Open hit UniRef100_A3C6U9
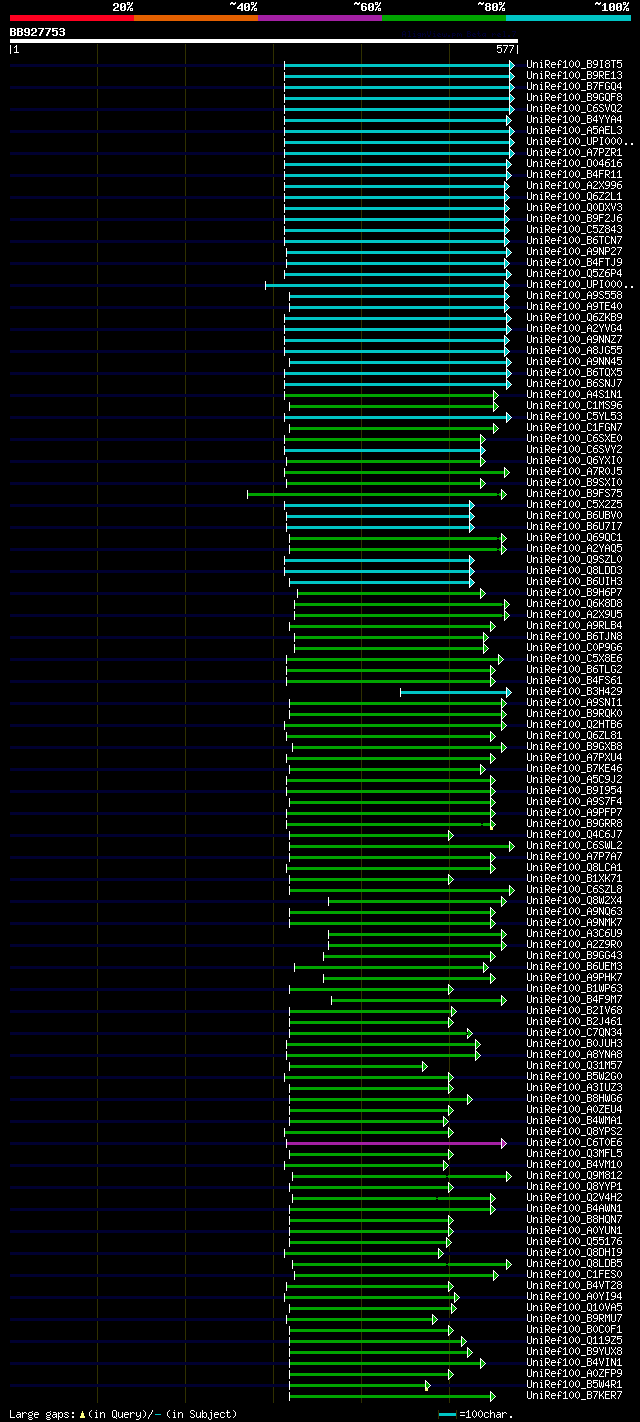Viewport: 640px width, 1422px height. click(574, 933)
